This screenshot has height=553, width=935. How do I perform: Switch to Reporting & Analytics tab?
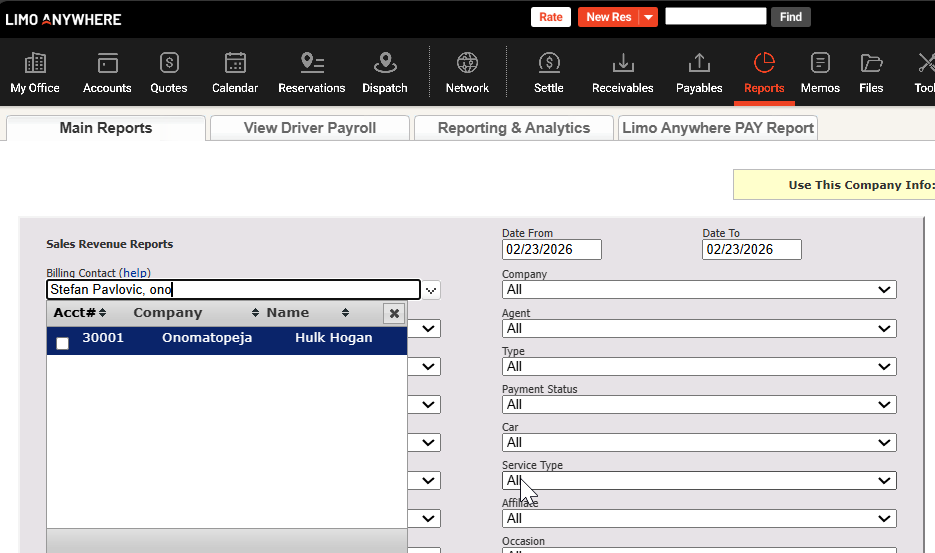pyautogui.click(x=513, y=128)
